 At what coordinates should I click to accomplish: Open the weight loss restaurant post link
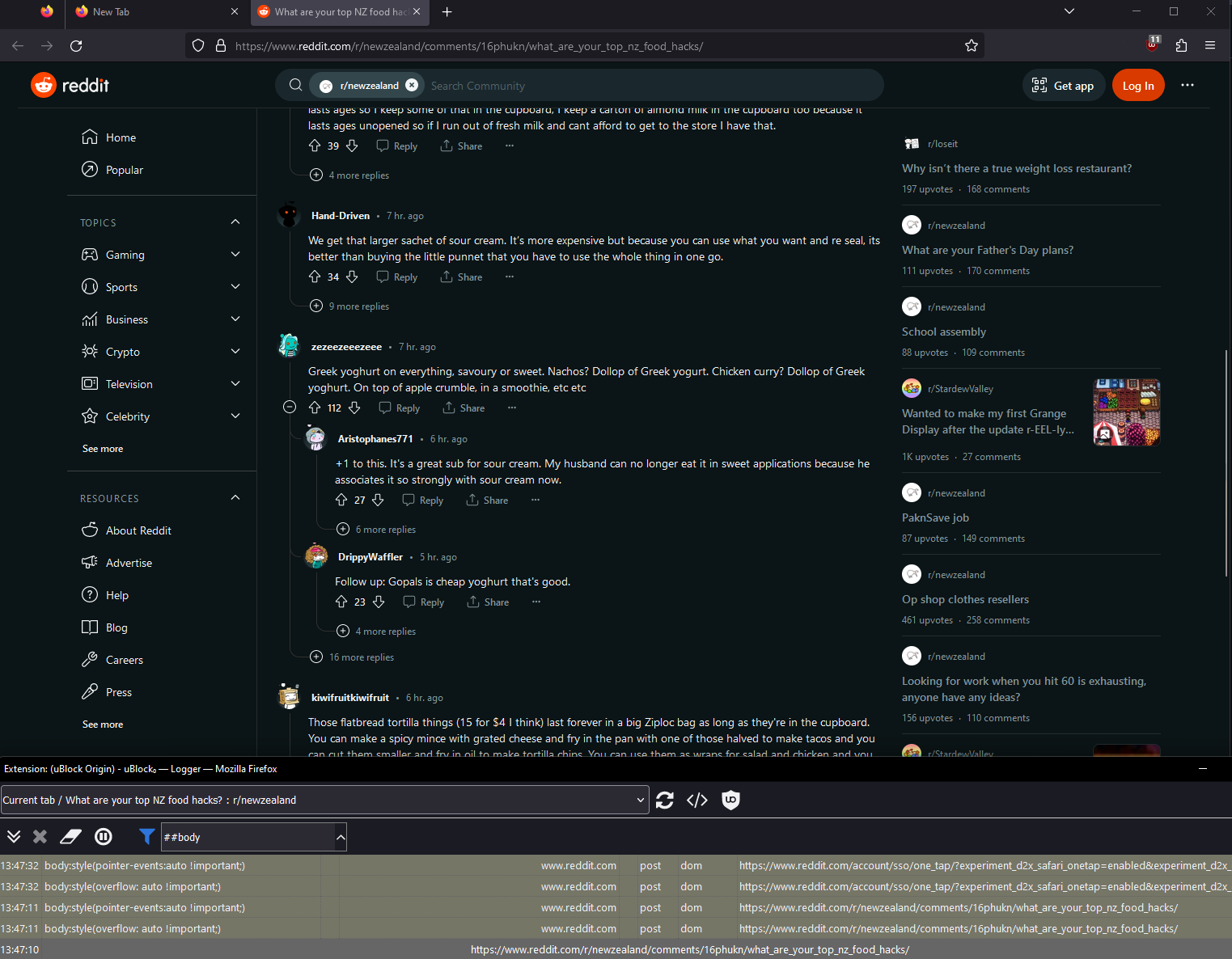tap(1016, 168)
